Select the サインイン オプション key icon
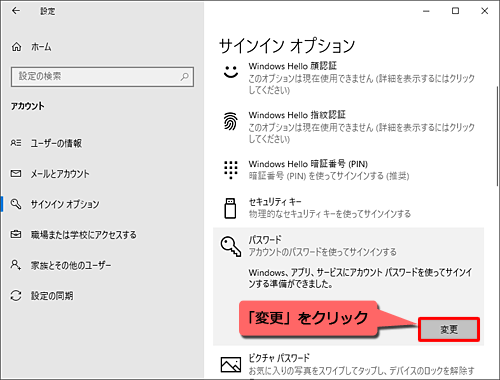Screen dimensions: 500x380 click(x=16, y=204)
